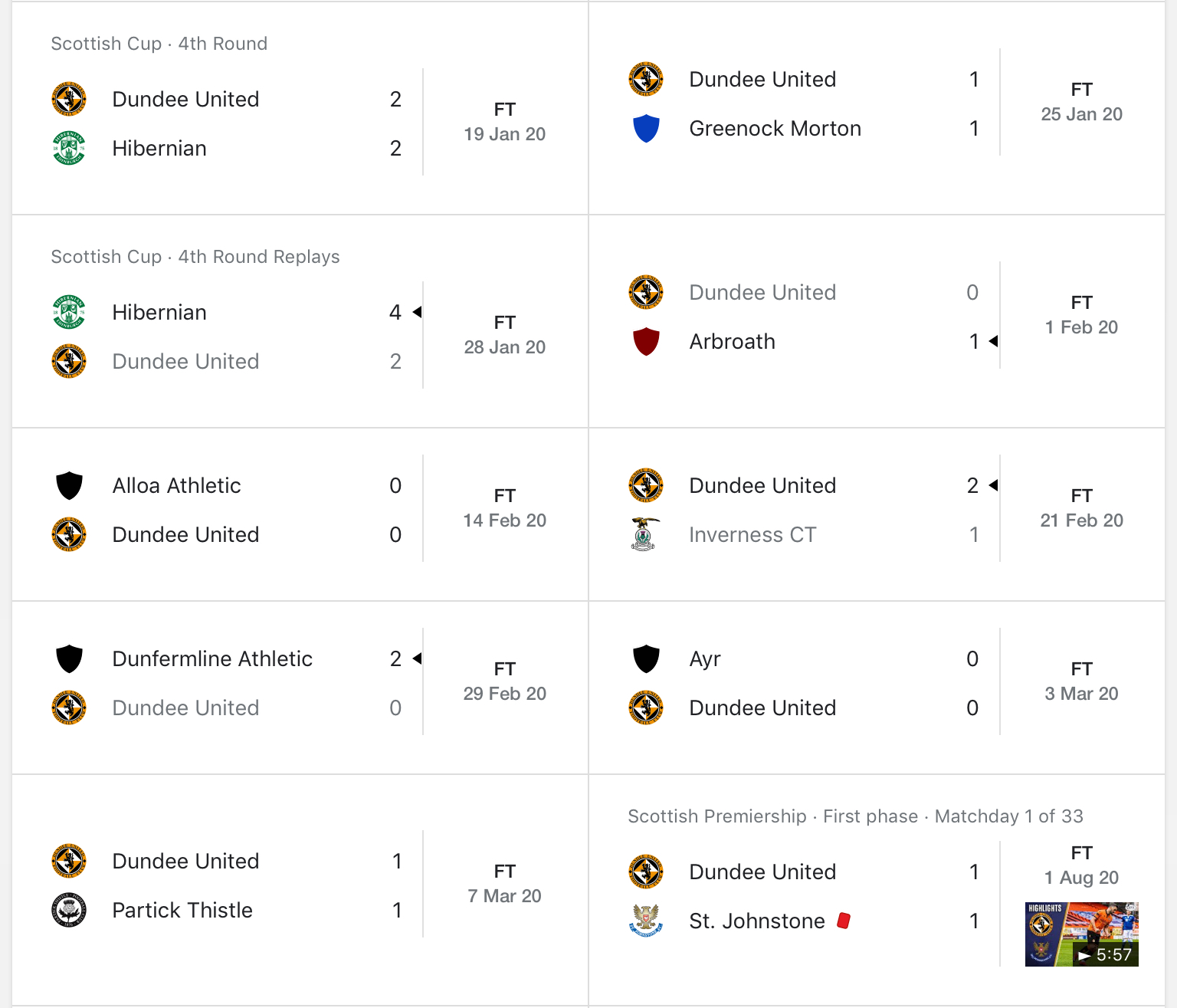Screen dimensions: 1177x1008
Task: Select the Alloa Athletic team name
Action: (x=176, y=485)
